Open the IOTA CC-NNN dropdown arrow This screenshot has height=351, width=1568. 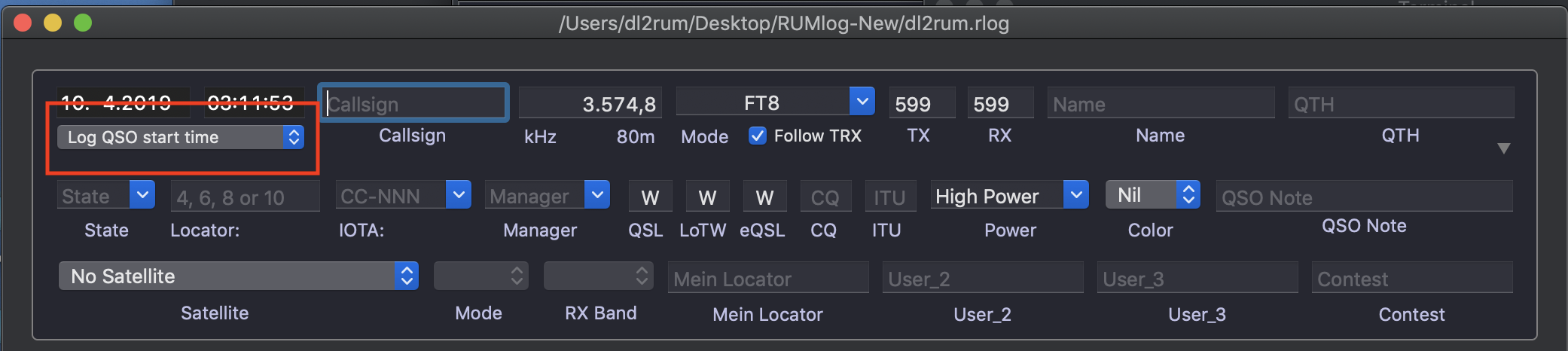point(458,195)
